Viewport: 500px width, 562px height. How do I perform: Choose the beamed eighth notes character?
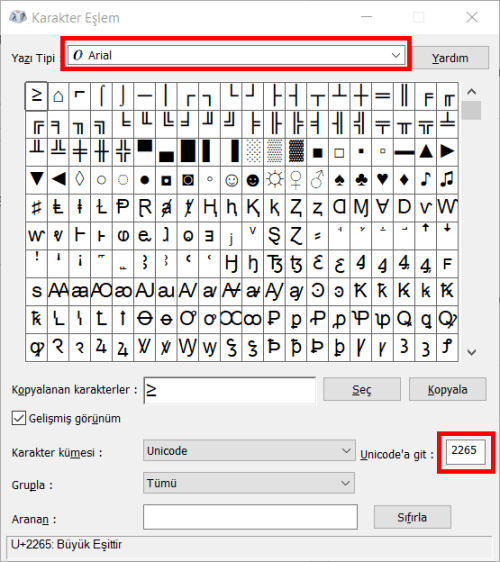[x=447, y=180]
